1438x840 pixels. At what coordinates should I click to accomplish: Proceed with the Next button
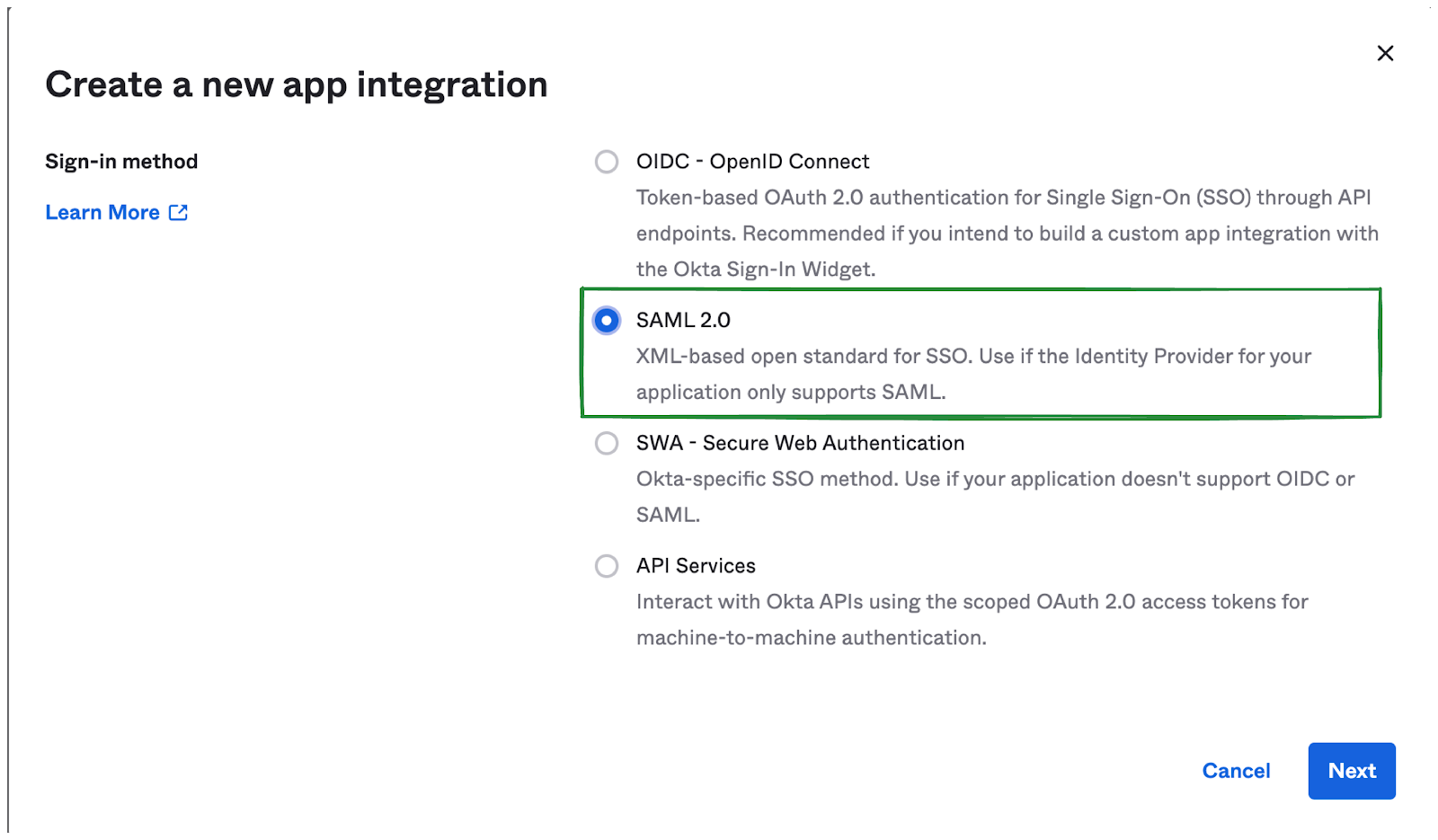pos(1352,771)
